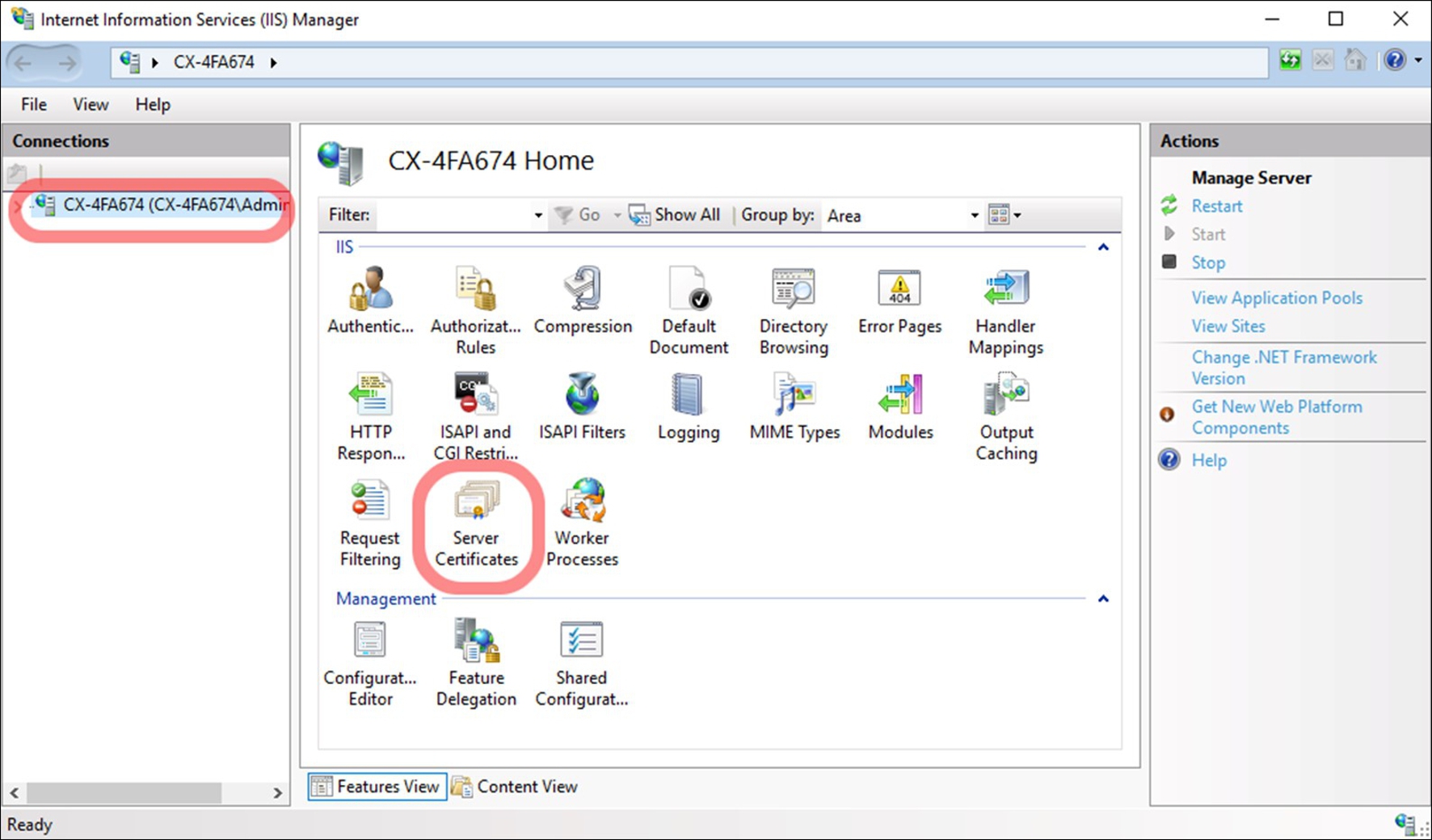The height and width of the screenshot is (840, 1432).
Task: Click Restart in Manage Server actions
Action: pos(1216,206)
